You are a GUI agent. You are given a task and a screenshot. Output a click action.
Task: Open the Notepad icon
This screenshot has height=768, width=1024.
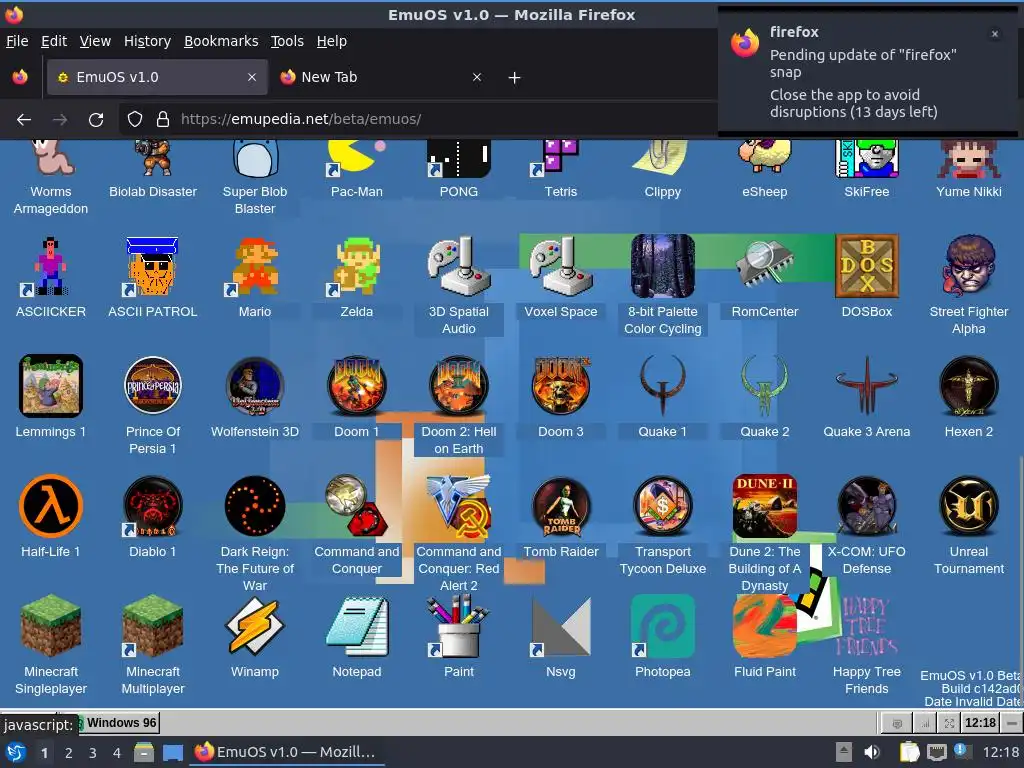click(x=357, y=626)
